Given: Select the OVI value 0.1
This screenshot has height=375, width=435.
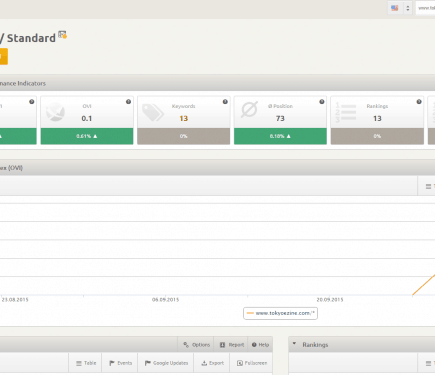Looking at the screenshot, I should click(87, 118).
